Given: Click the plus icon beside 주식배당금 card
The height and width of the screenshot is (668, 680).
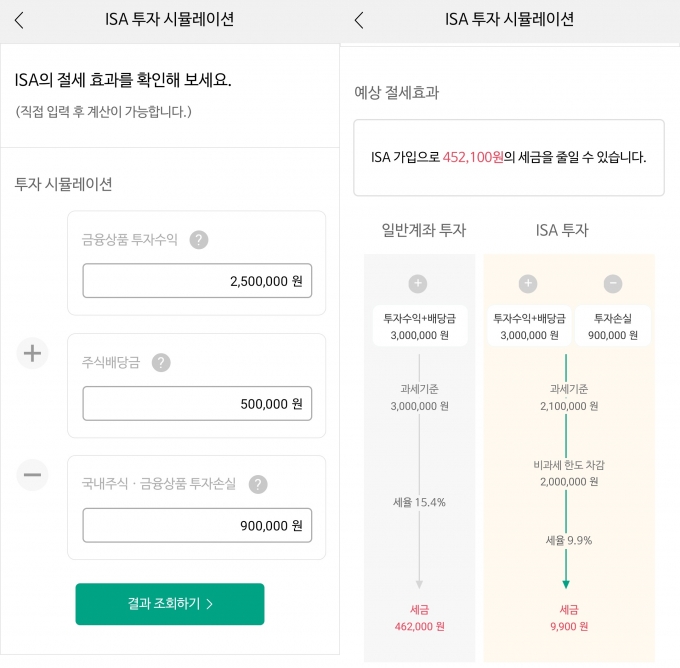Looking at the screenshot, I should [32, 353].
